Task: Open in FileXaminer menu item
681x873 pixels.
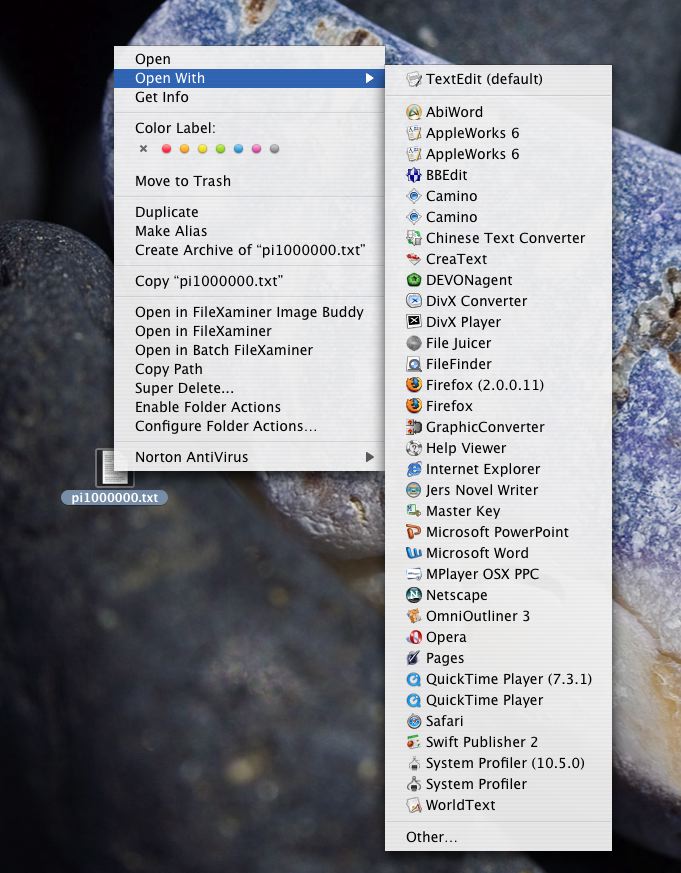Action: pyautogui.click(x=249, y=331)
